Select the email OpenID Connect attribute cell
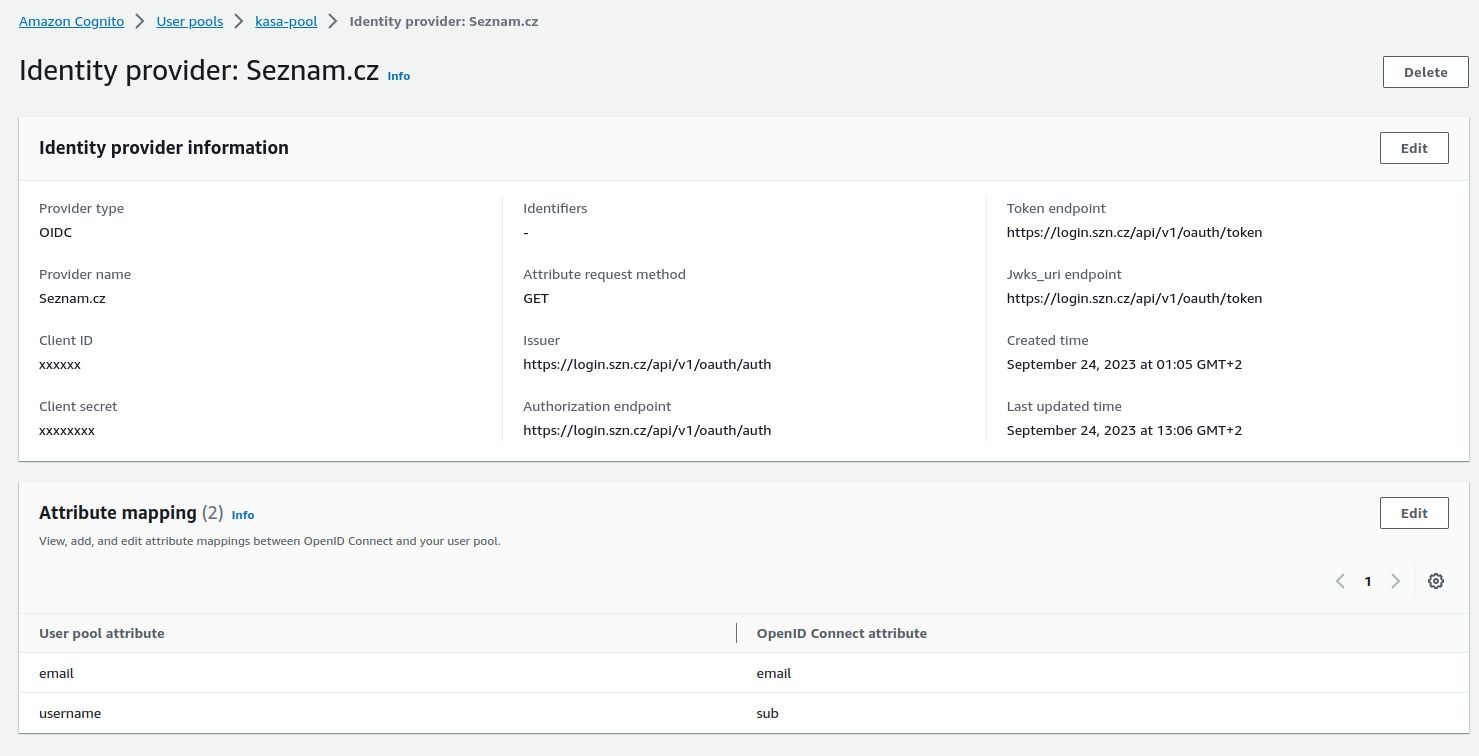Screen dimensions: 1479x756 pos(774,673)
